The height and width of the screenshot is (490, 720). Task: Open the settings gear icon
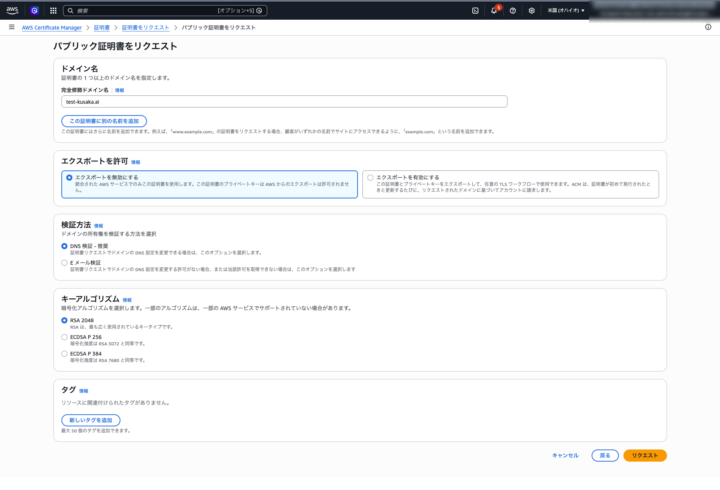click(x=532, y=10)
